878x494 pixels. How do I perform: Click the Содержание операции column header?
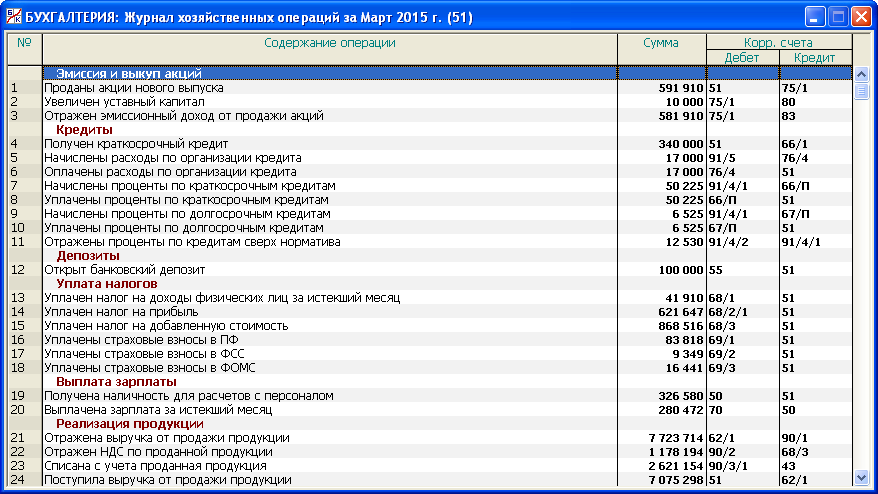tap(330, 49)
